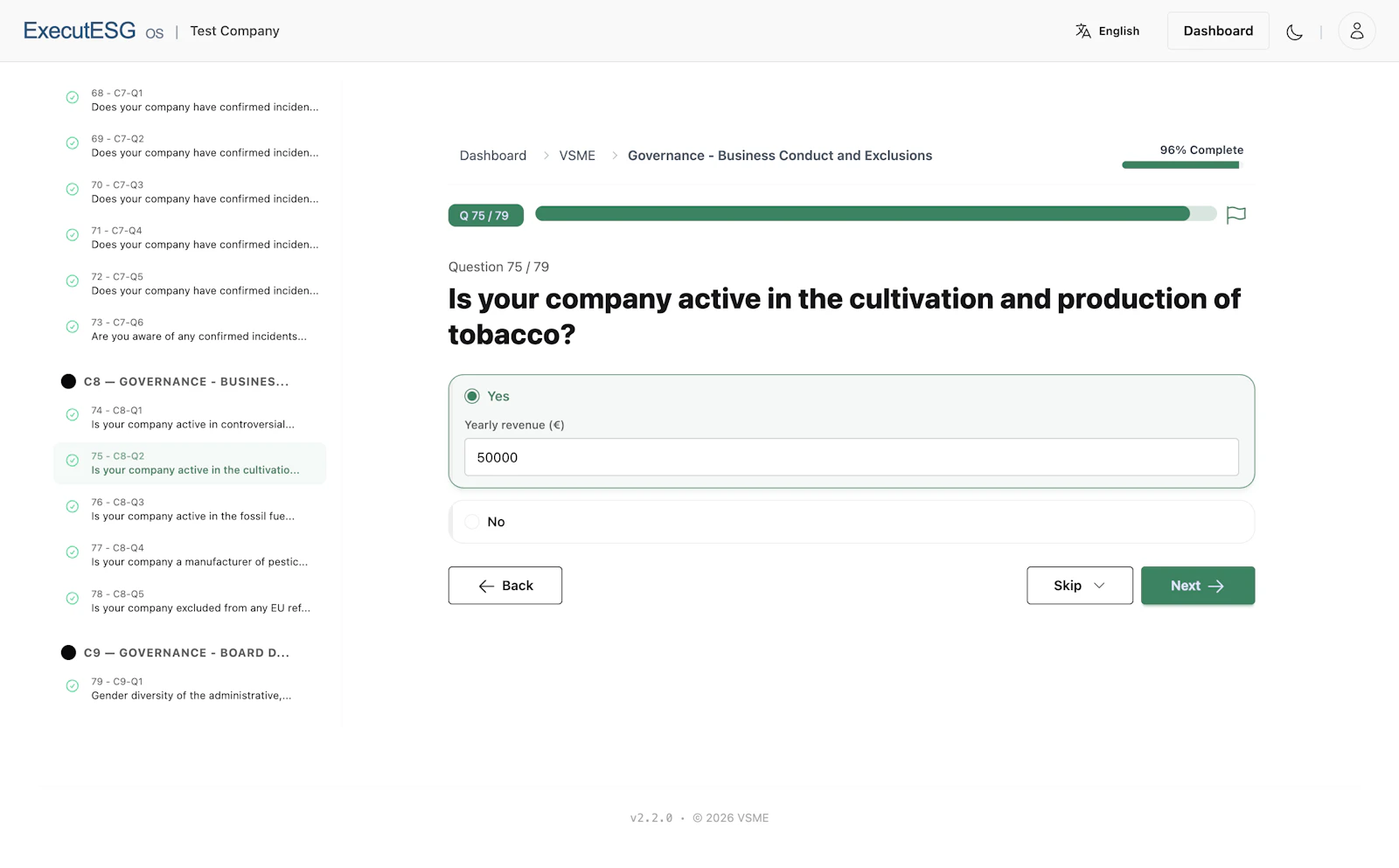Click the Back button
The height and width of the screenshot is (868, 1399).
(x=505, y=586)
